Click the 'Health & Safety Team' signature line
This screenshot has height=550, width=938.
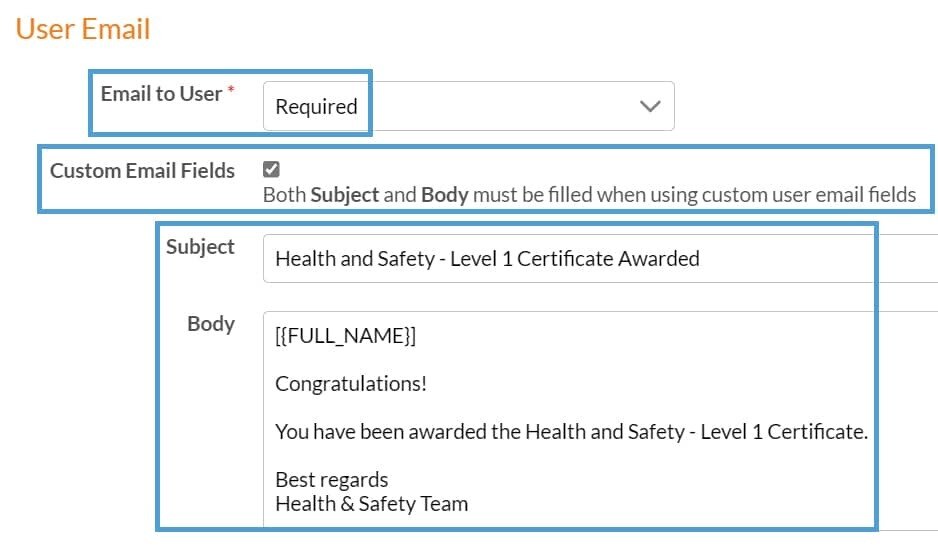tap(371, 504)
